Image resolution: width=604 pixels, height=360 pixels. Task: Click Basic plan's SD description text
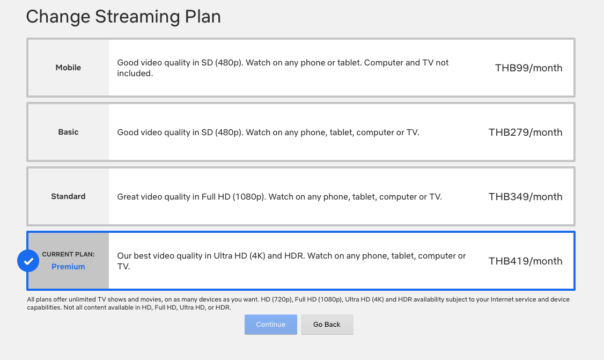[268, 132]
